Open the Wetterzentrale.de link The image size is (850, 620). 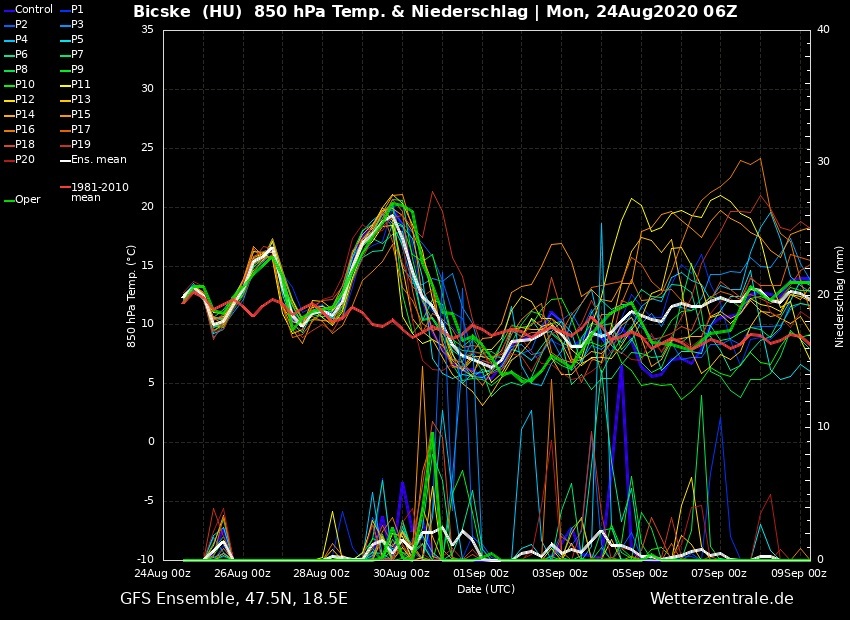(x=721, y=599)
